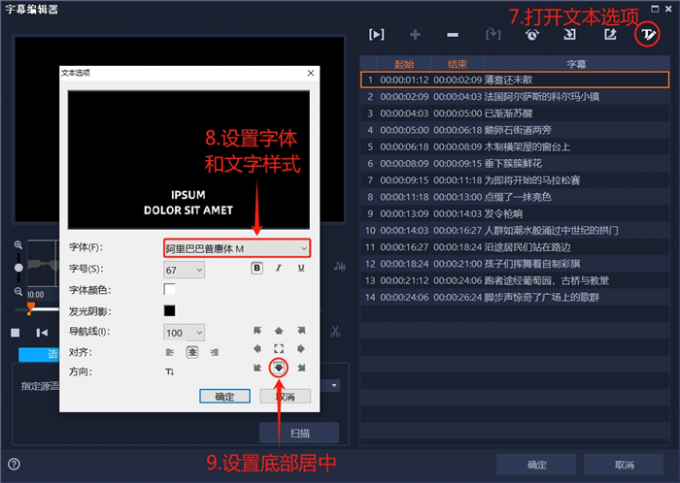
Task: Export subtitle file icon
Action: tap(610, 34)
